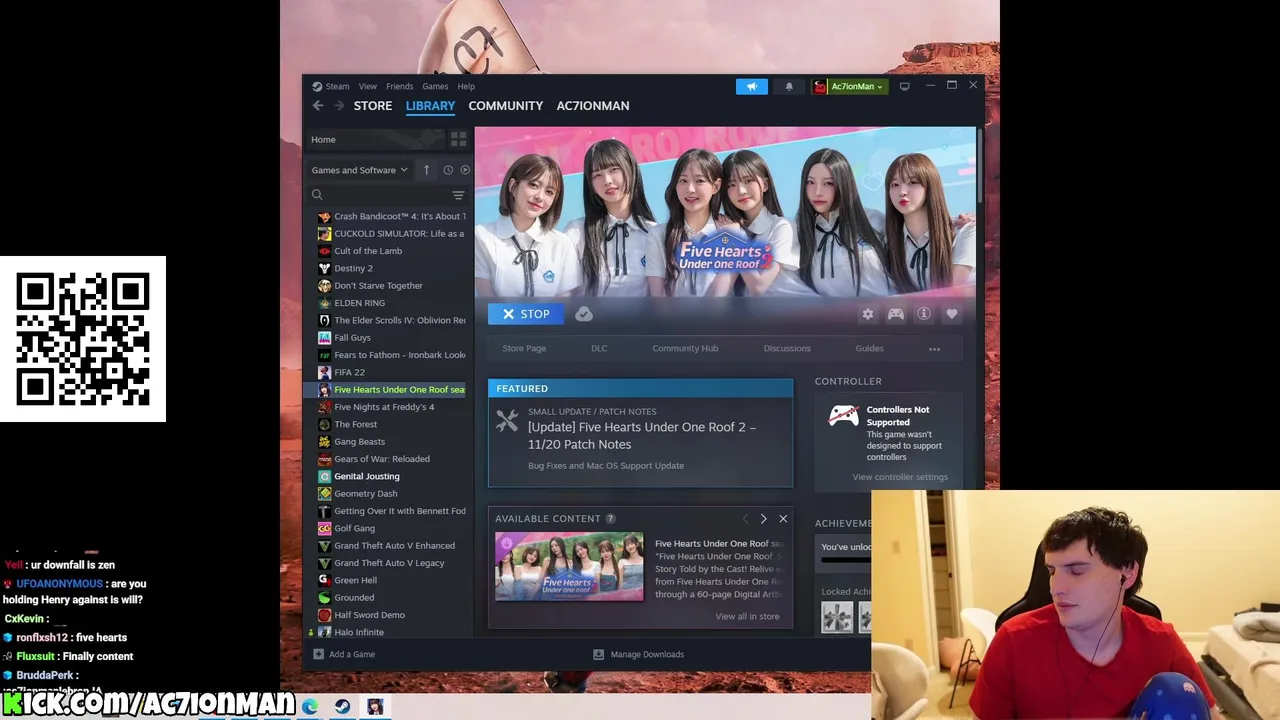Image resolution: width=1280 pixels, height=720 pixels.
Task: Open the Steam menu
Action: click(331, 86)
